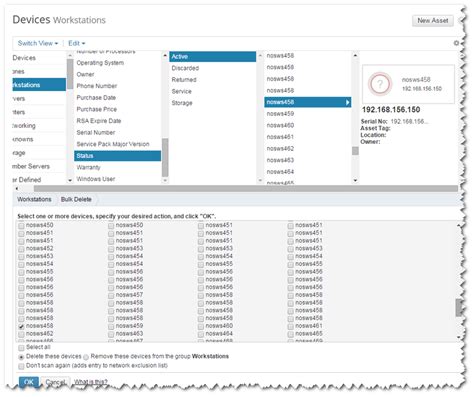474x397 pixels.
Task: Switch to the Bulk Delete tab
Action: 76,199
